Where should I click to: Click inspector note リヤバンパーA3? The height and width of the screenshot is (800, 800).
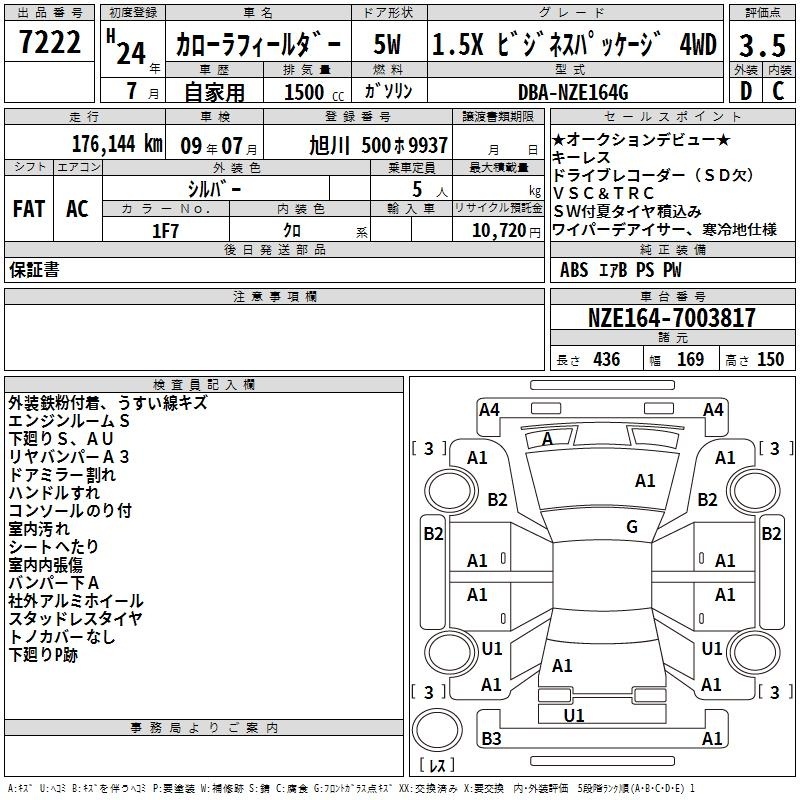click(69, 457)
